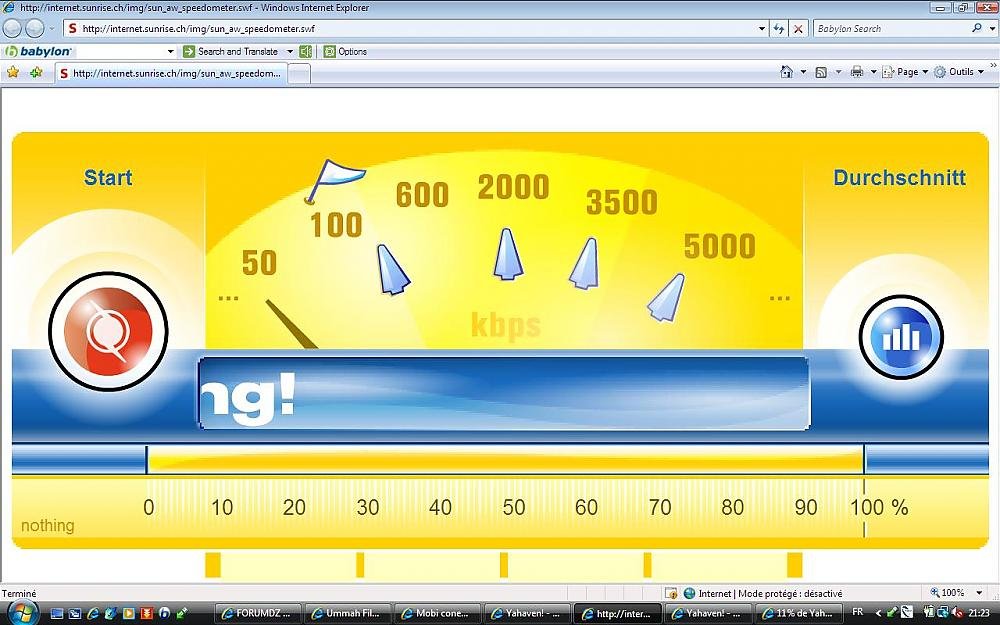Click the red Start speed test button

pos(108,331)
